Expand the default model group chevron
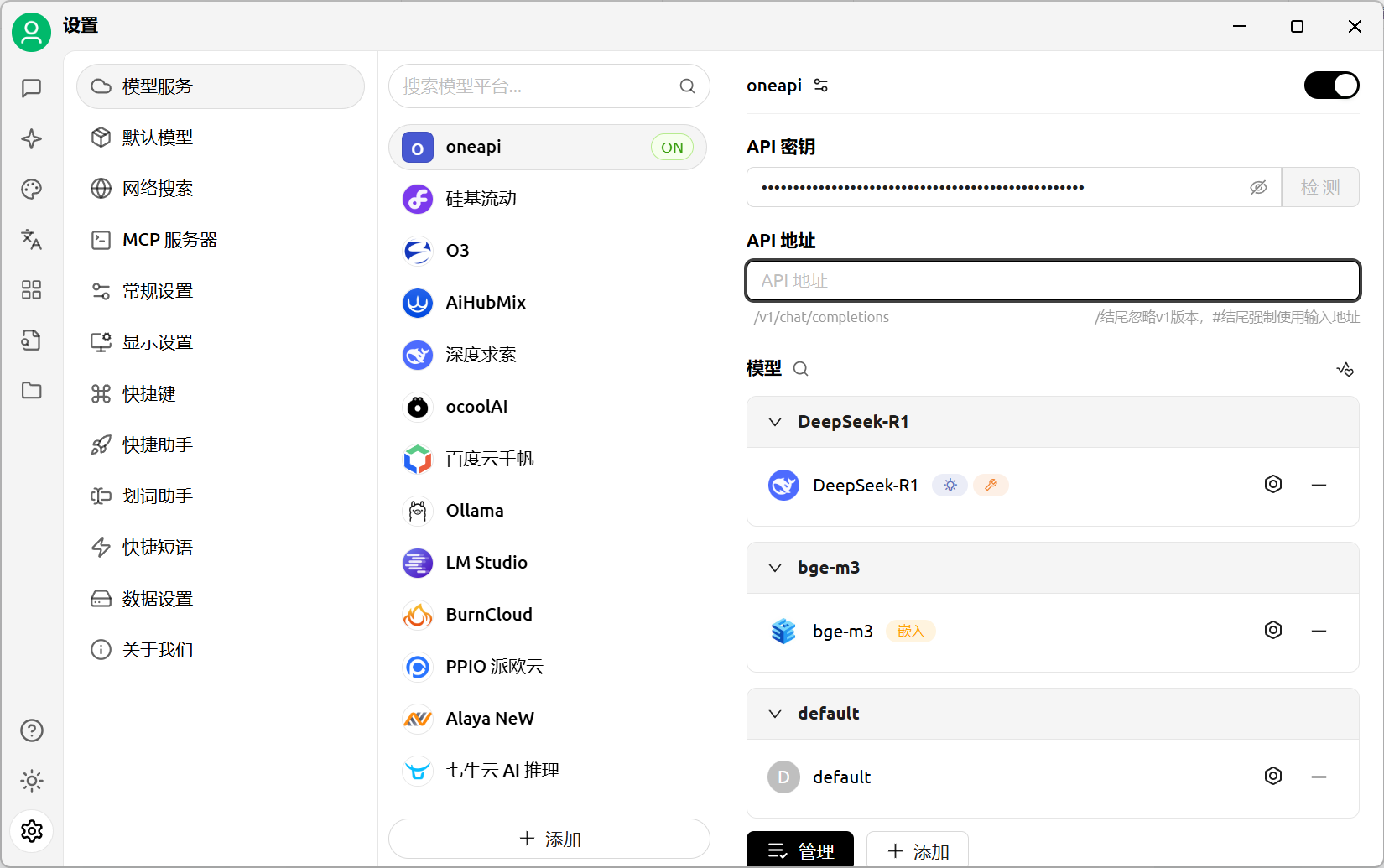 click(774, 714)
